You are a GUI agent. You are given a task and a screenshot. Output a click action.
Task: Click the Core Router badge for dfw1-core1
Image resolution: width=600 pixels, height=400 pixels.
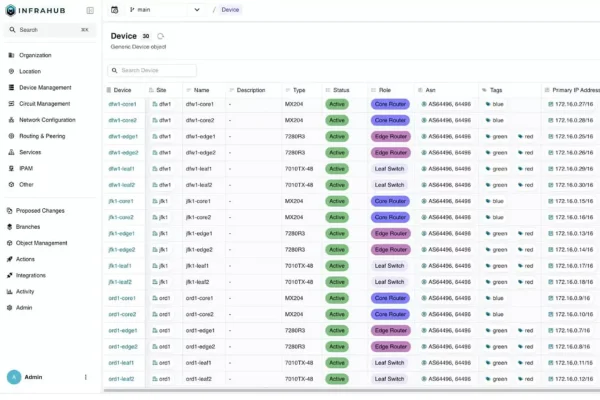click(x=390, y=104)
